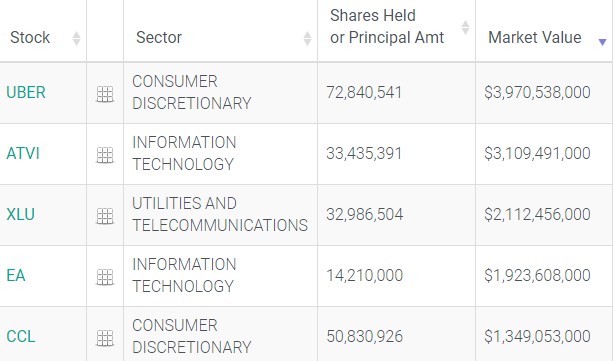Open the table grid icon for EA
The image size is (613, 361).
(x=105, y=277)
